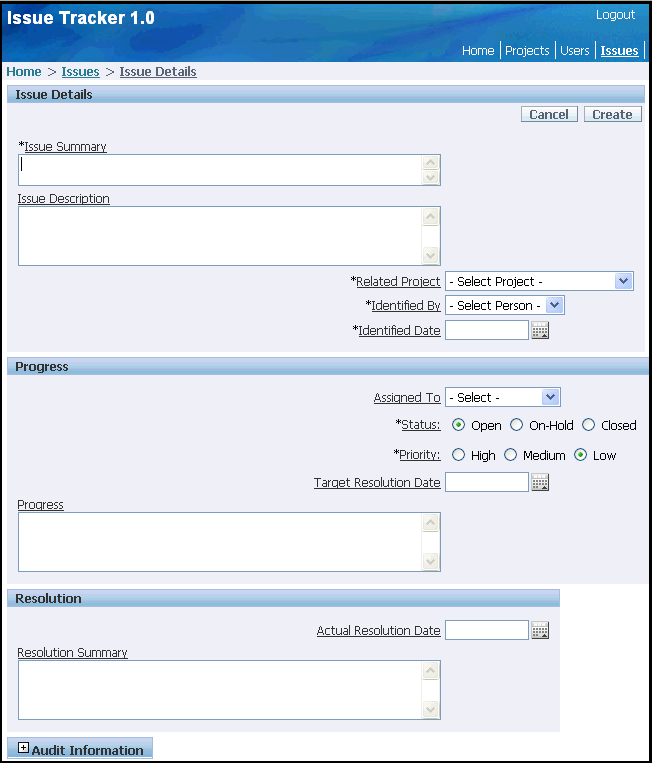Switch to the Projects tab
The height and width of the screenshot is (763, 652).
tap(527, 50)
